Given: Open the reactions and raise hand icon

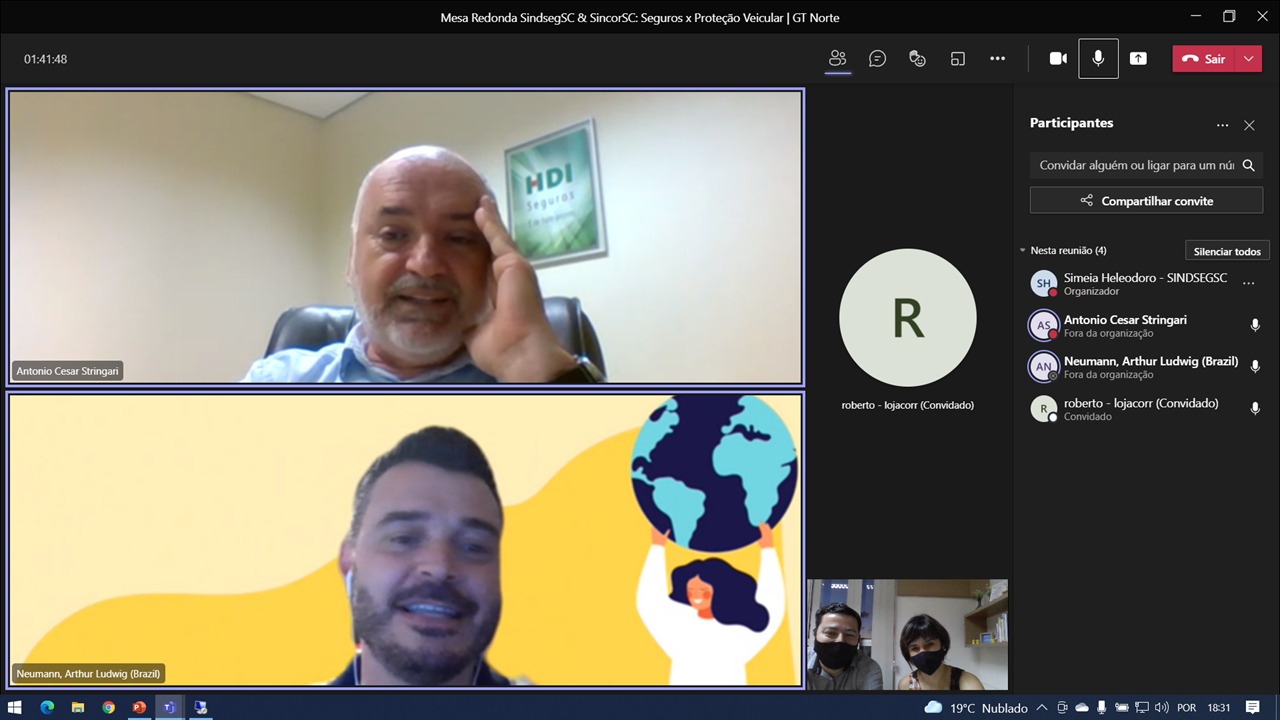Looking at the screenshot, I should [x=917, y=59].
